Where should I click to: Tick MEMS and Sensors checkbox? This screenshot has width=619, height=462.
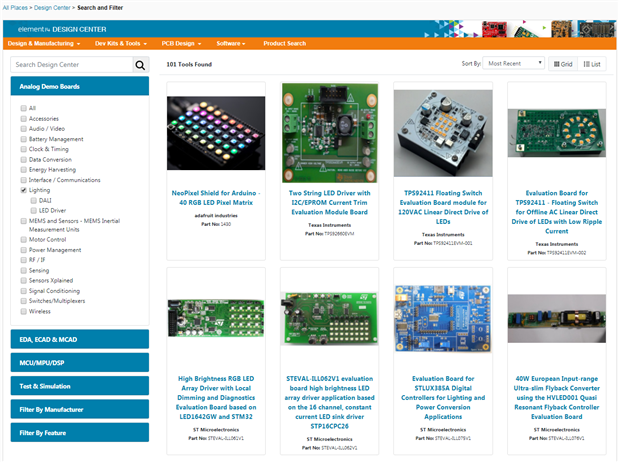pyautogui.click(x=24, y=221)
